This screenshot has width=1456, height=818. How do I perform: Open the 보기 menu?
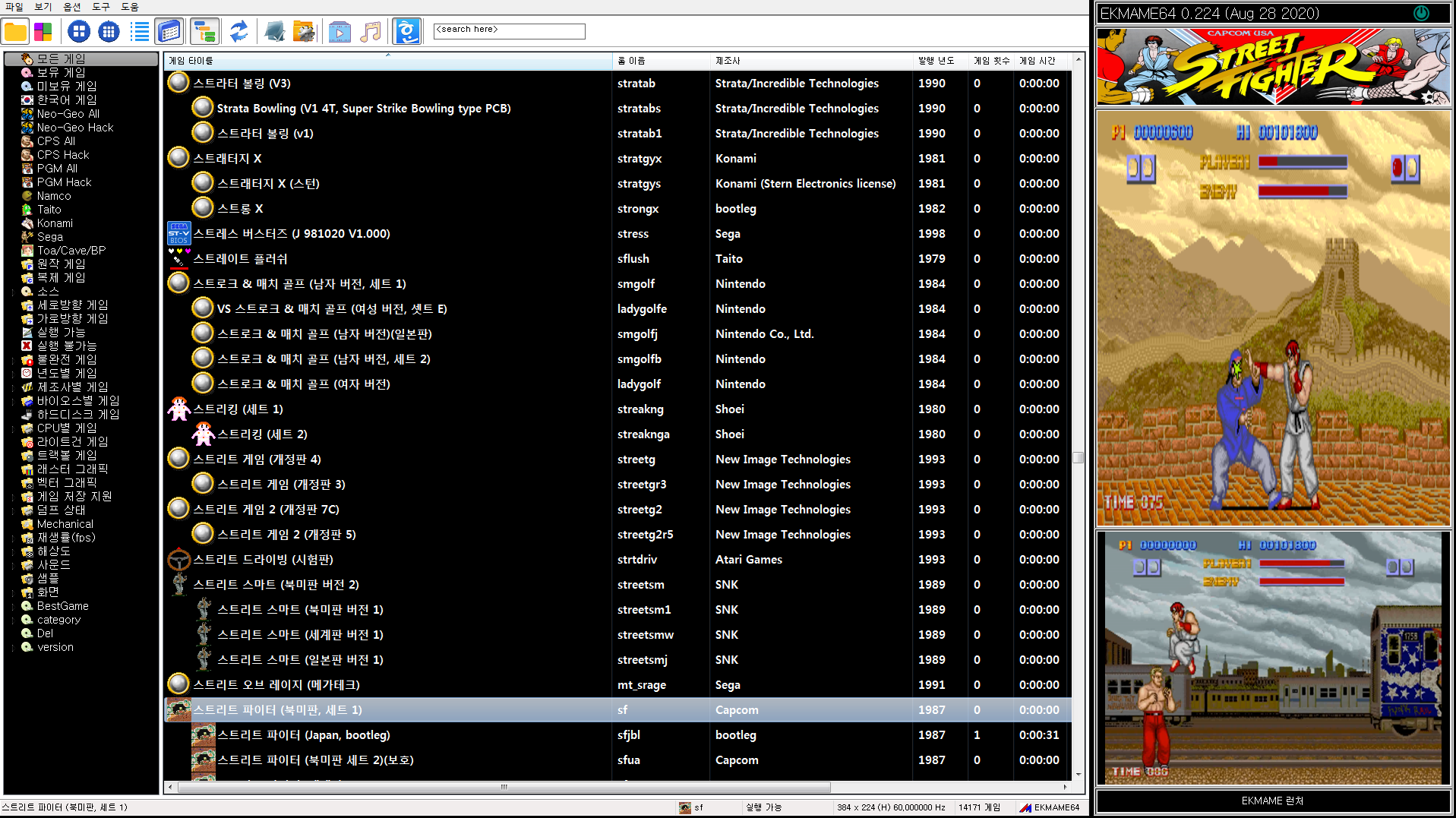click(x=43, y=7)
